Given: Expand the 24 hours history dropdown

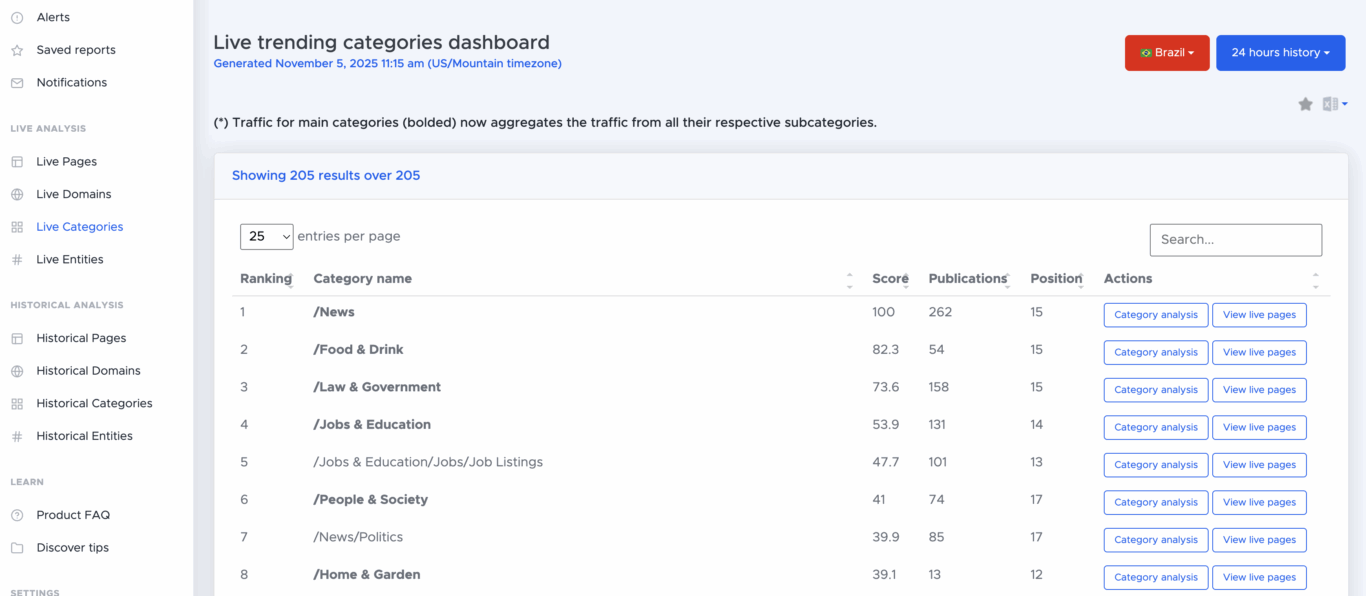Looking at the screenshot, I should tap(1280, 53).
